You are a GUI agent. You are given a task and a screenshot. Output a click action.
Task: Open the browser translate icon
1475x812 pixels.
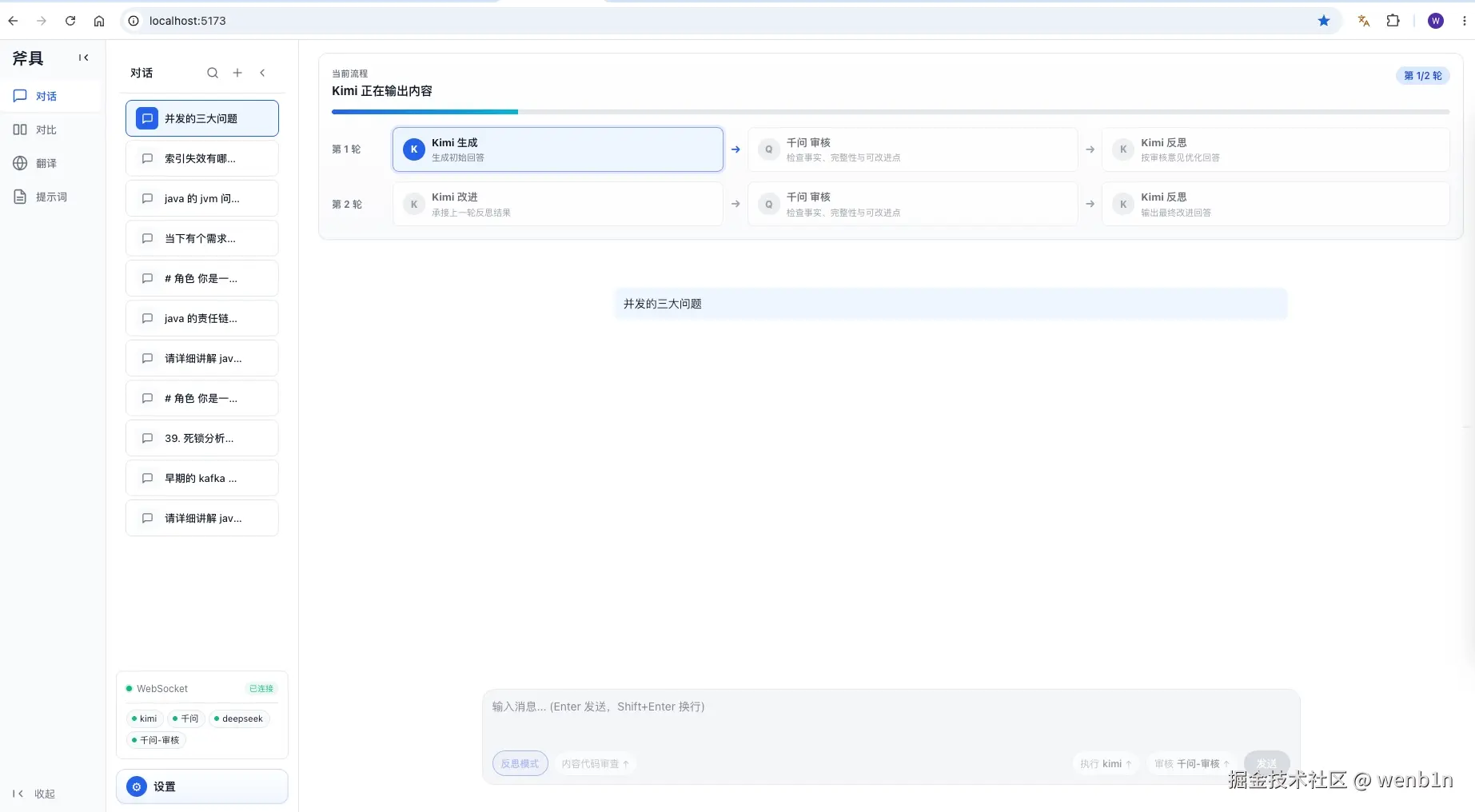tap(1364, 21)
